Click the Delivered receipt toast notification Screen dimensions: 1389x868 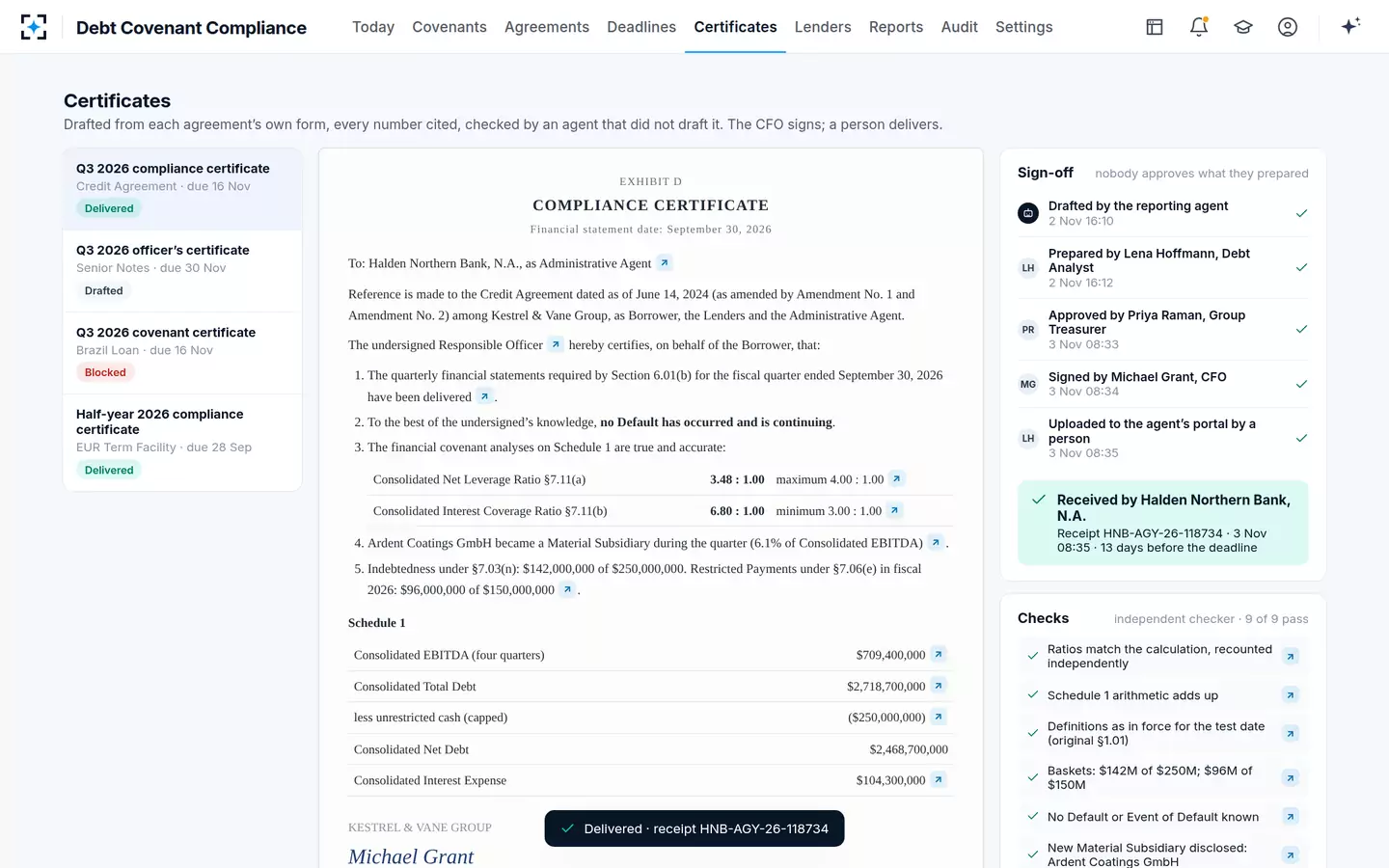(694, 828)
